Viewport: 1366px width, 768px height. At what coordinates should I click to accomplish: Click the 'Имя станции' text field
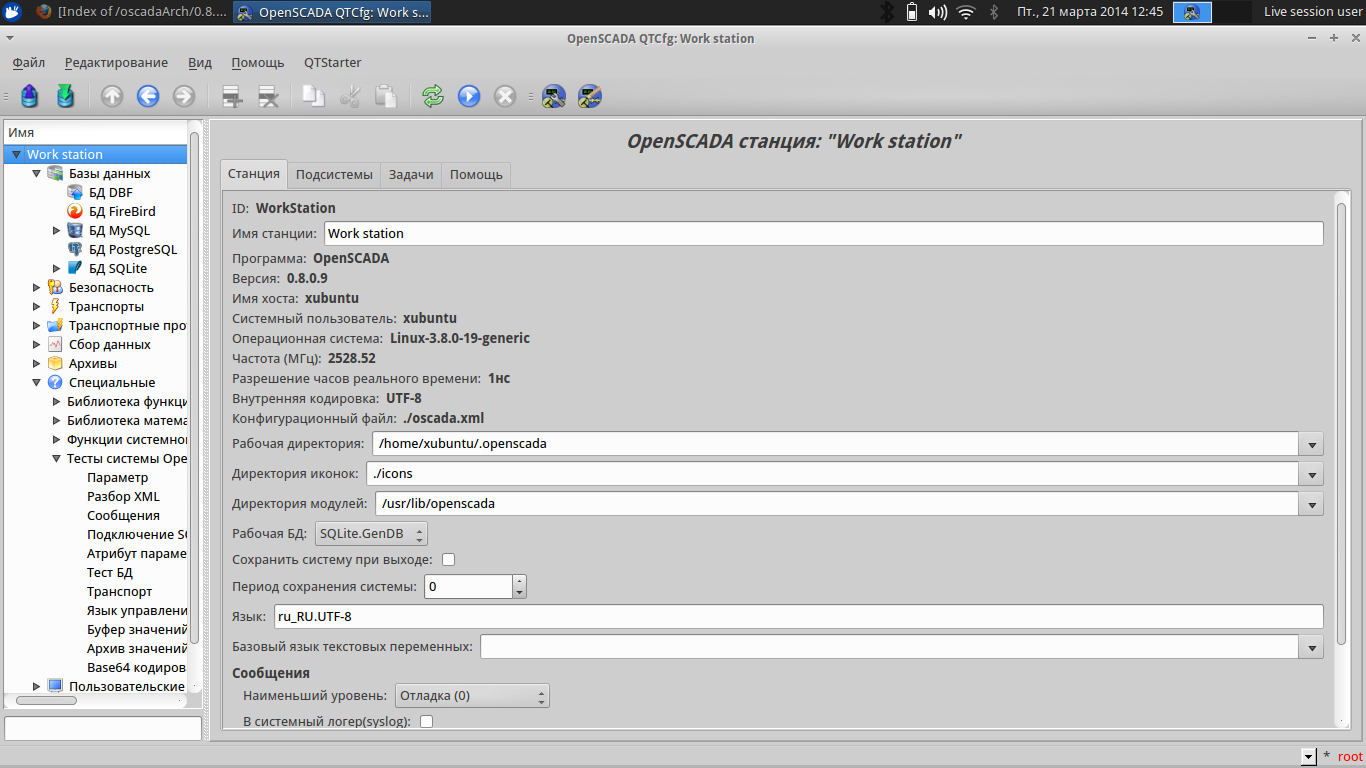point(822,233)
